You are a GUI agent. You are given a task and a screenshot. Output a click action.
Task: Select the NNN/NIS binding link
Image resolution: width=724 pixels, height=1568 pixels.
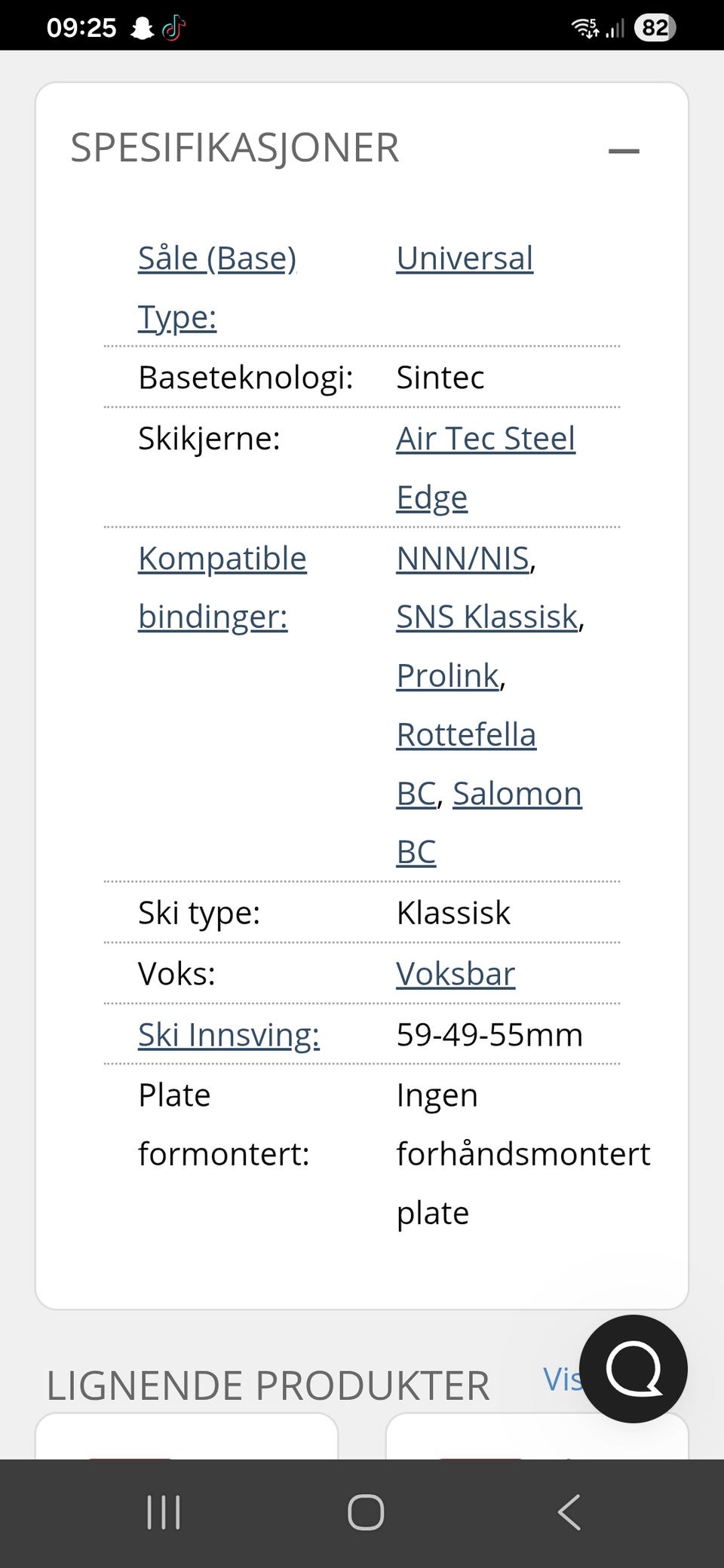[463, 559]
